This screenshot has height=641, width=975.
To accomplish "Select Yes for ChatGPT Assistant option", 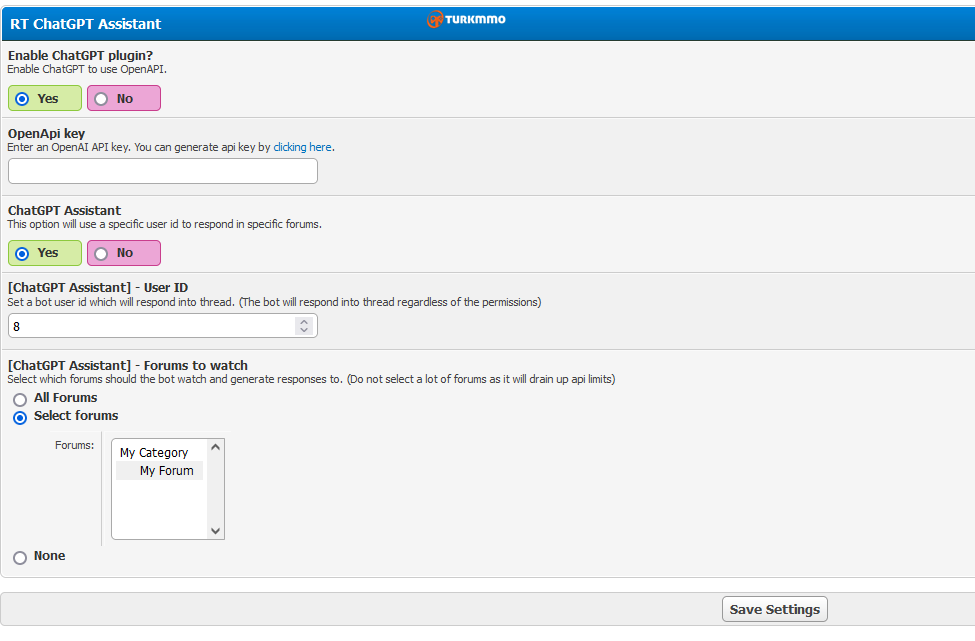I will tap(44, 253).
